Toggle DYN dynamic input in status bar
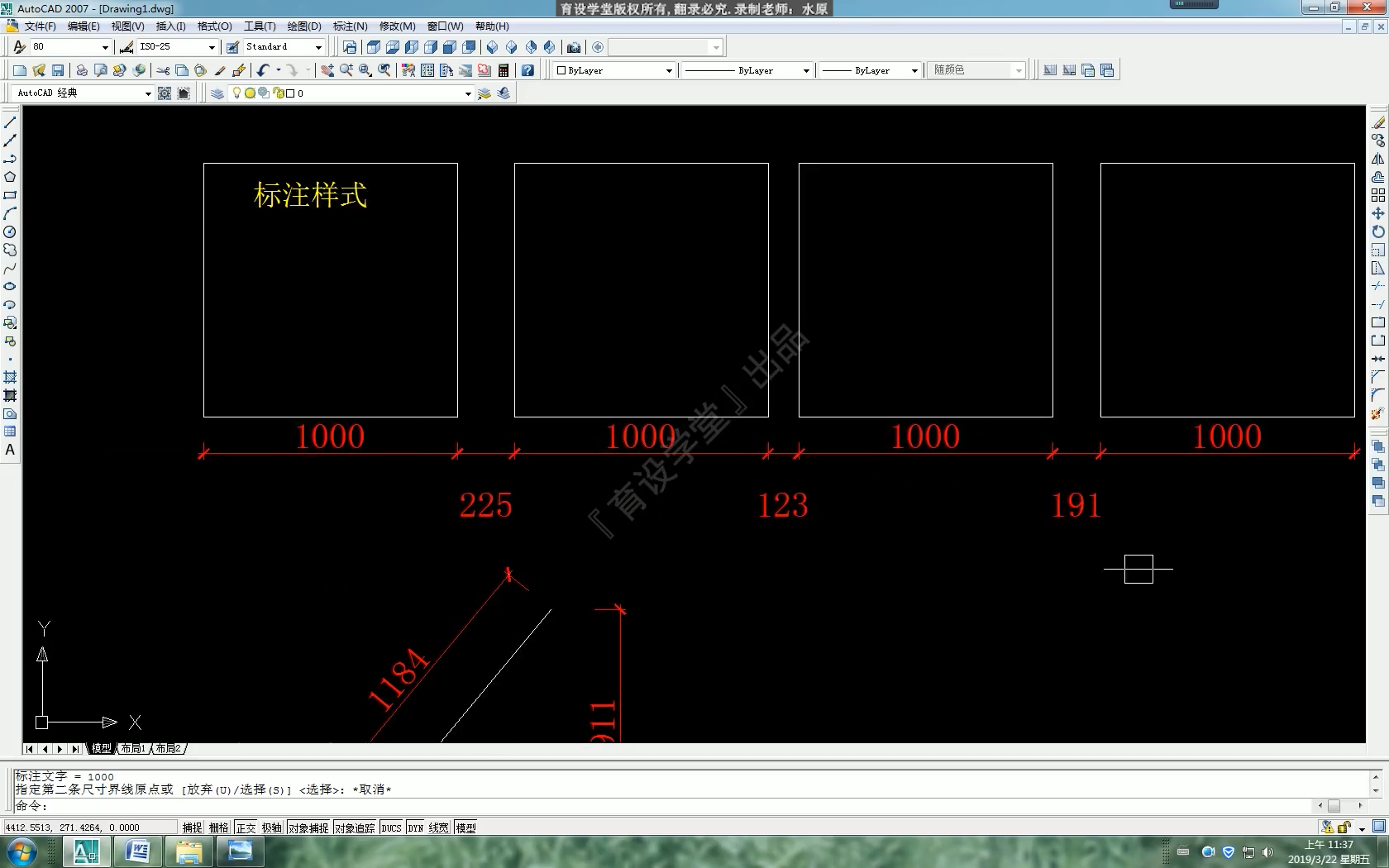 pos(415,827)
